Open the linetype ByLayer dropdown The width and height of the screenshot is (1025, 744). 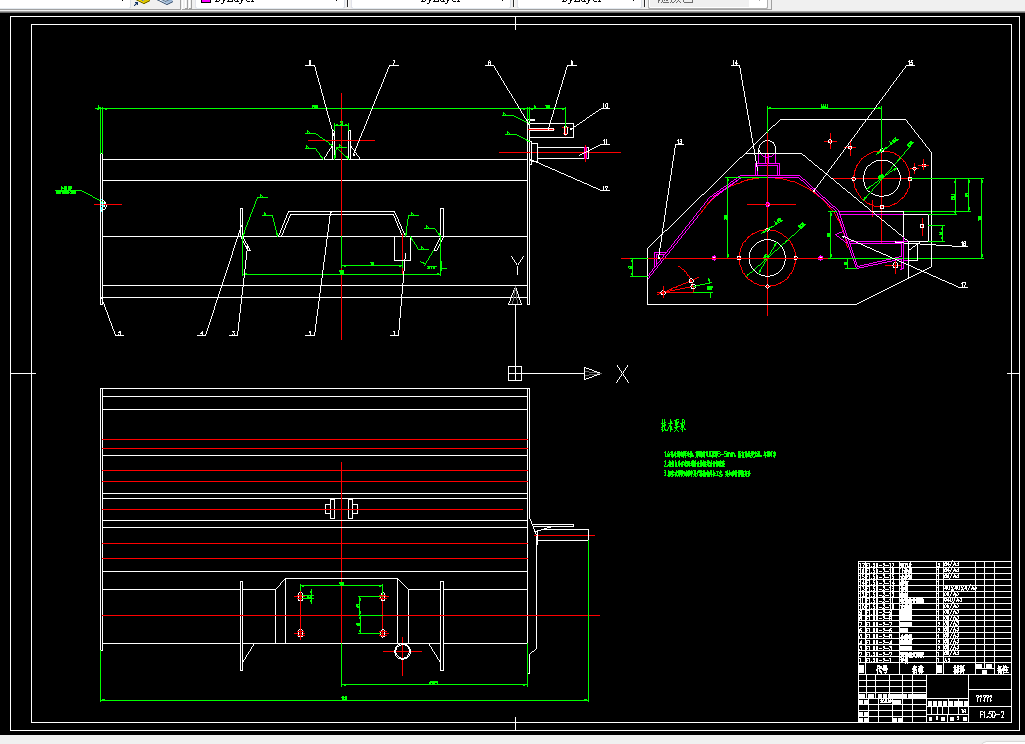point(430,2)
